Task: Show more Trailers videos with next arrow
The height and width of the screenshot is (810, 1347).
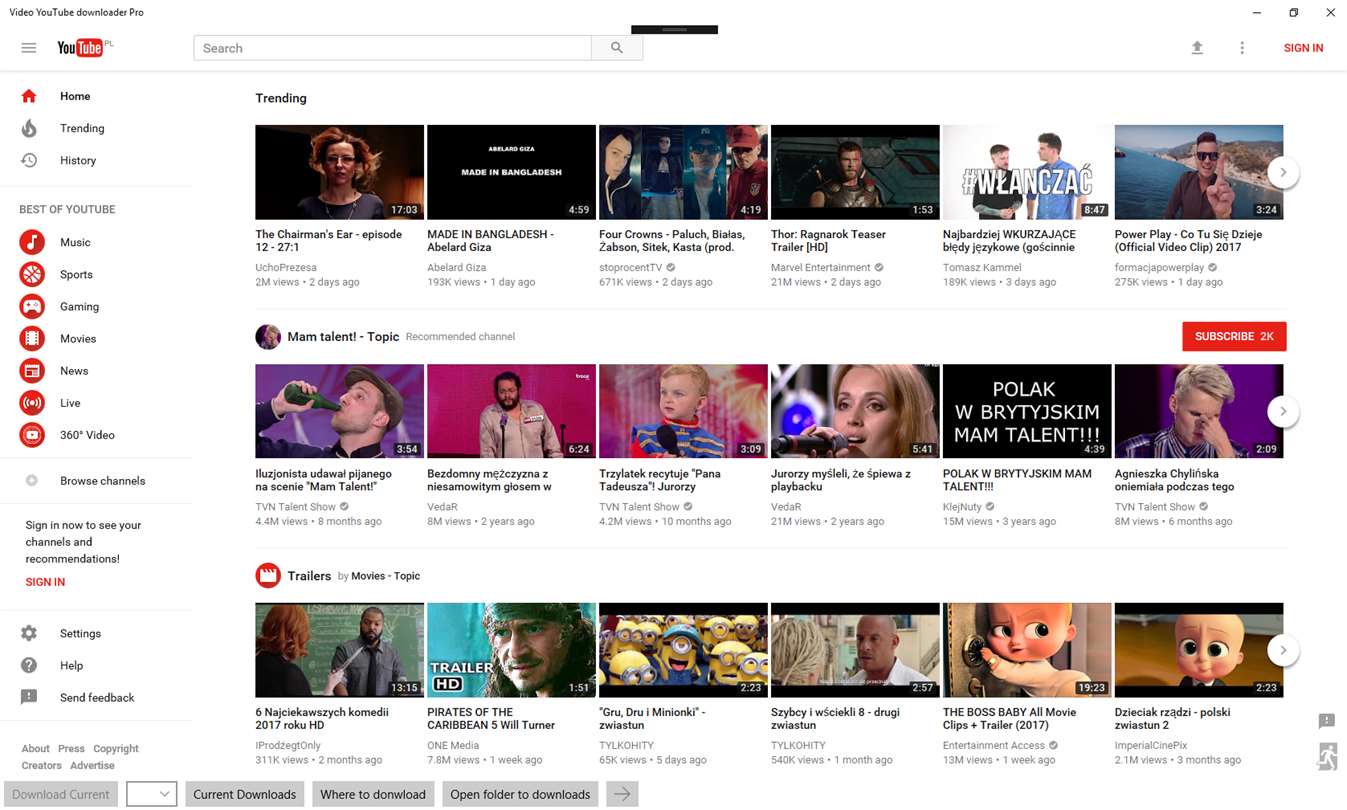Action: pyautogui.click(x=1283, y=650)
